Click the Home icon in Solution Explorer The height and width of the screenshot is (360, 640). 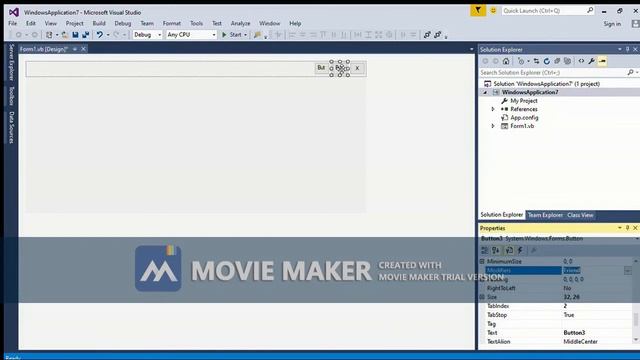506,61
